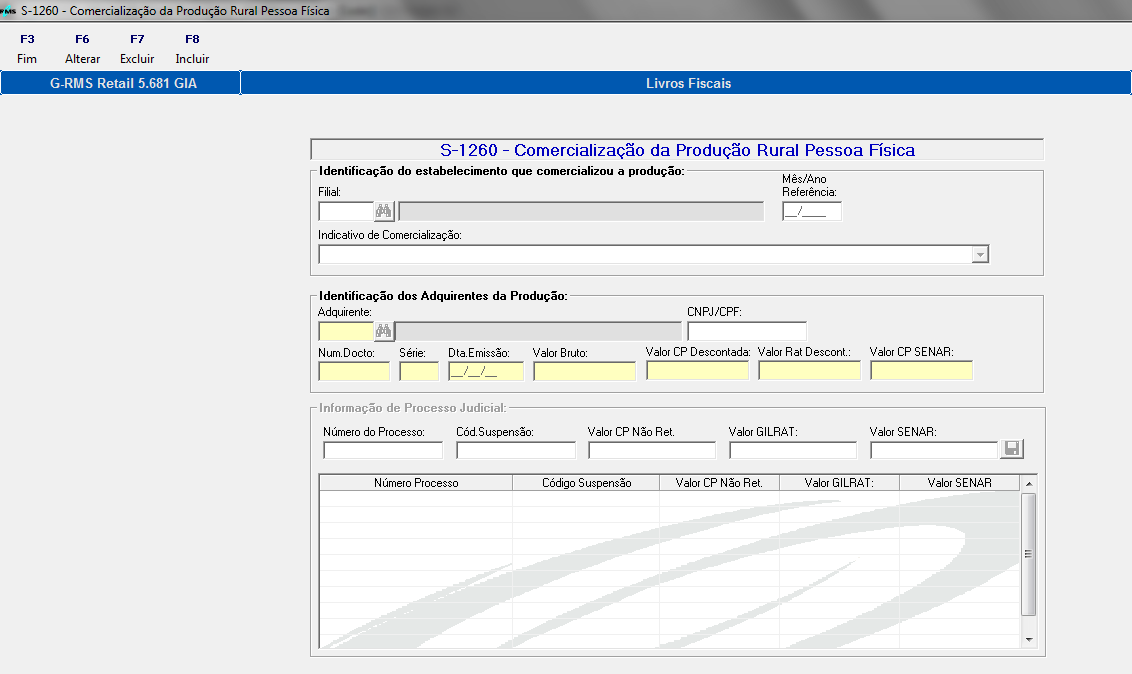The image size is (1132, 674).
Task: Focus the Valor CP Descontada field
Action: pyautogui.click(x=697, y=371)
